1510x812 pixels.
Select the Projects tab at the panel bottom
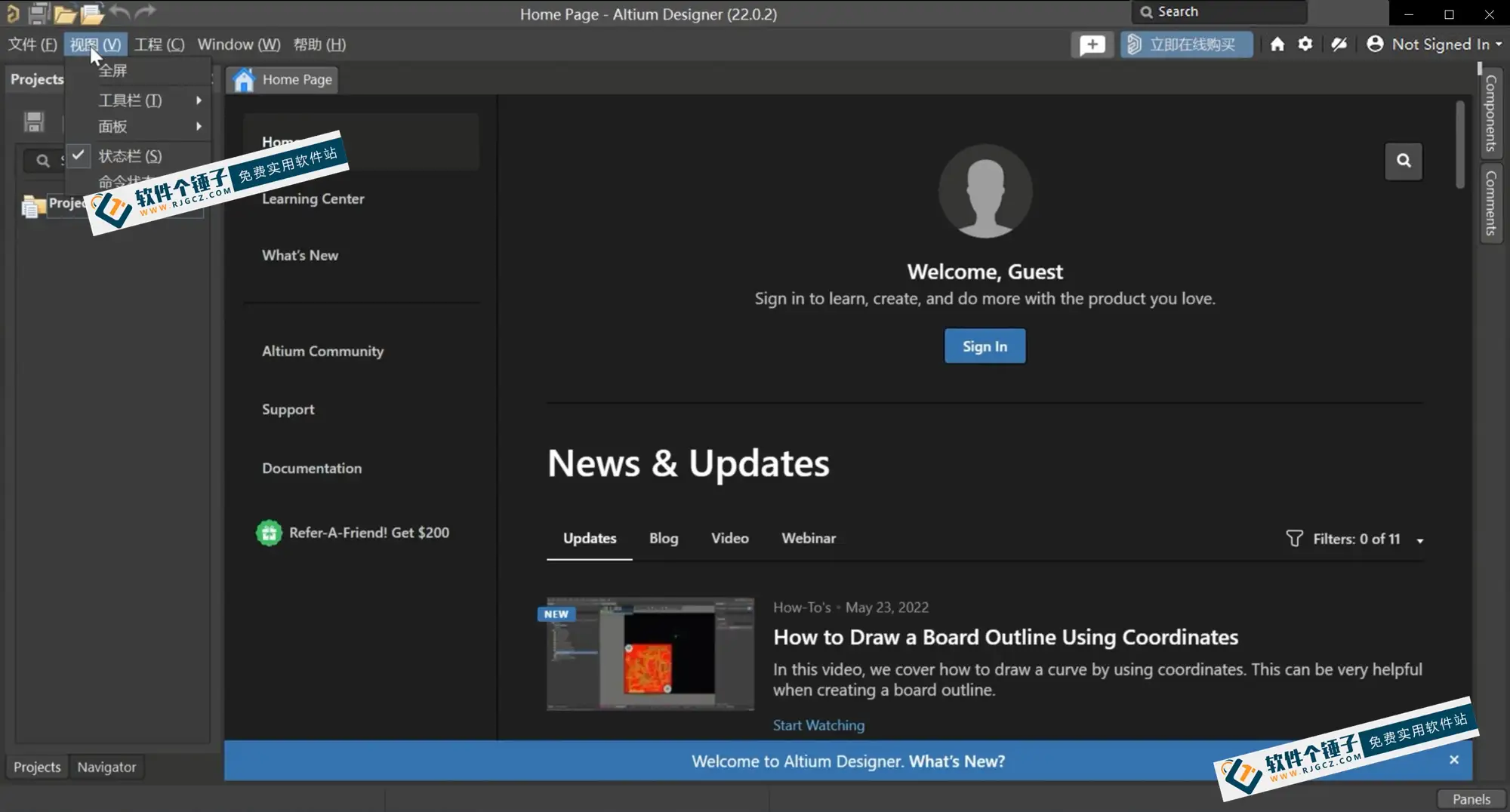[37, 767]
